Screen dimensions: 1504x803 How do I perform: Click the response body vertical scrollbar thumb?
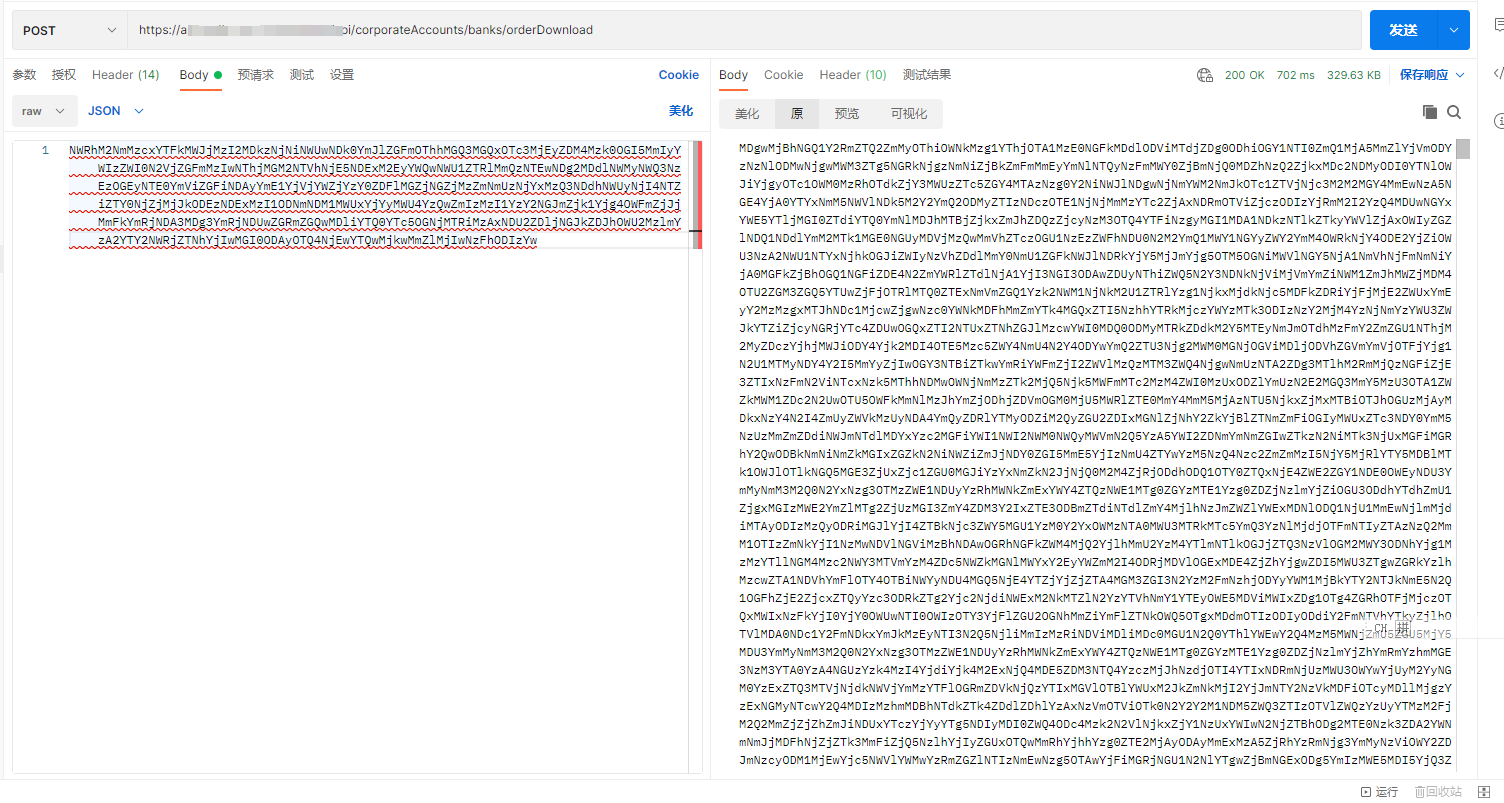click(1463, 149)
